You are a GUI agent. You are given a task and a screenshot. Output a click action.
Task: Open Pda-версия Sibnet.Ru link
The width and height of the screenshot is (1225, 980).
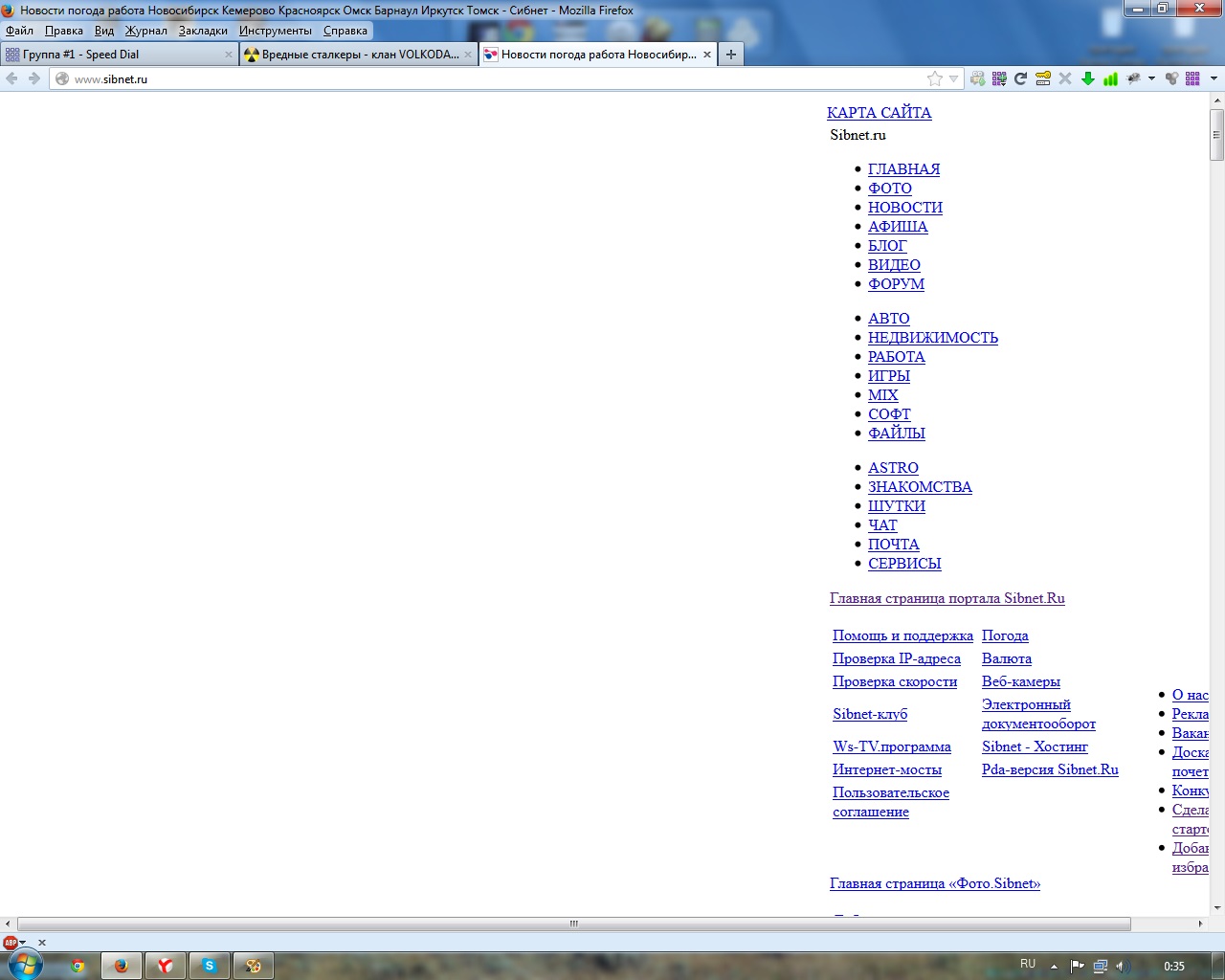1050,769
